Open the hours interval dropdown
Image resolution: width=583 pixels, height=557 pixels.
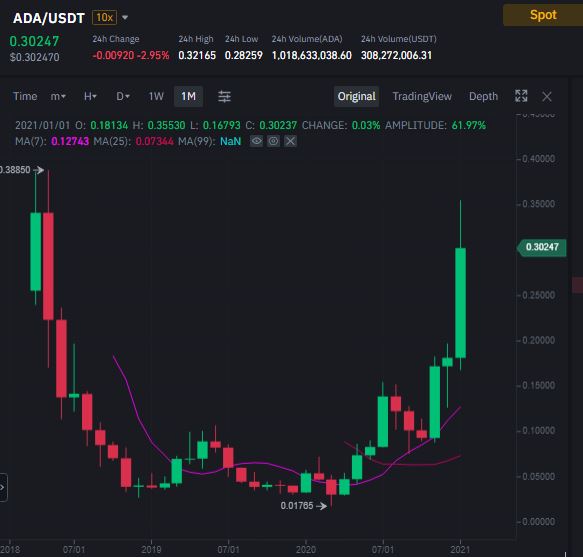click(x=90, y=97)
